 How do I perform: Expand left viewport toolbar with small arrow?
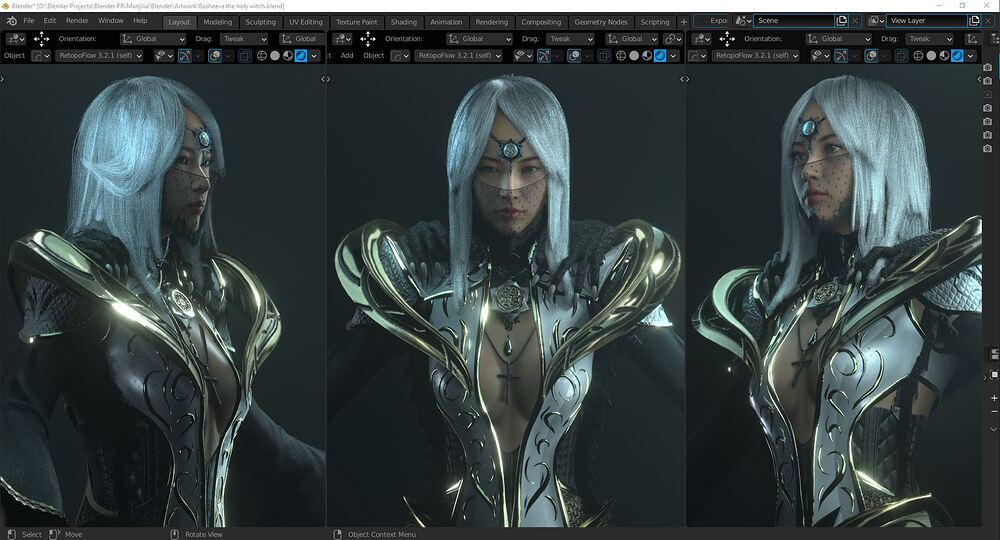click(x=3, y=79)
